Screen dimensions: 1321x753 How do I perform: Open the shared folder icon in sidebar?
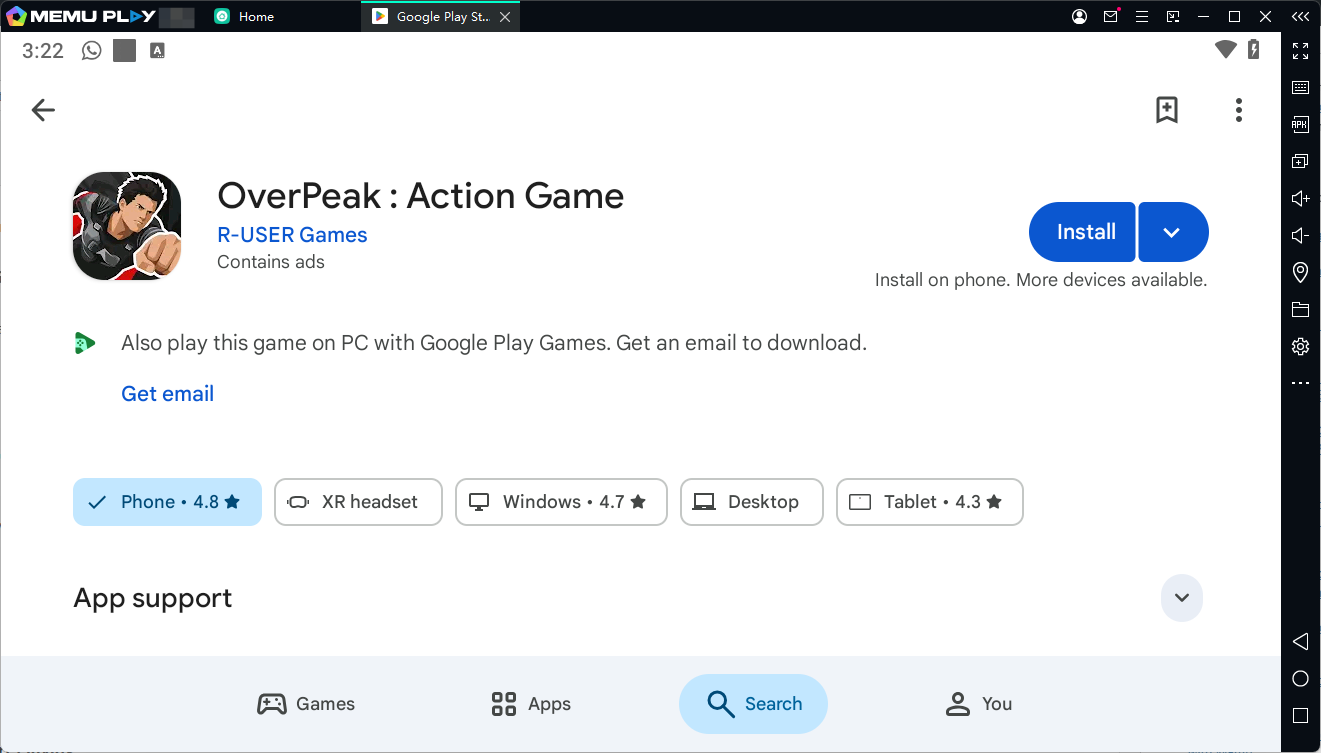(1300, 309)
